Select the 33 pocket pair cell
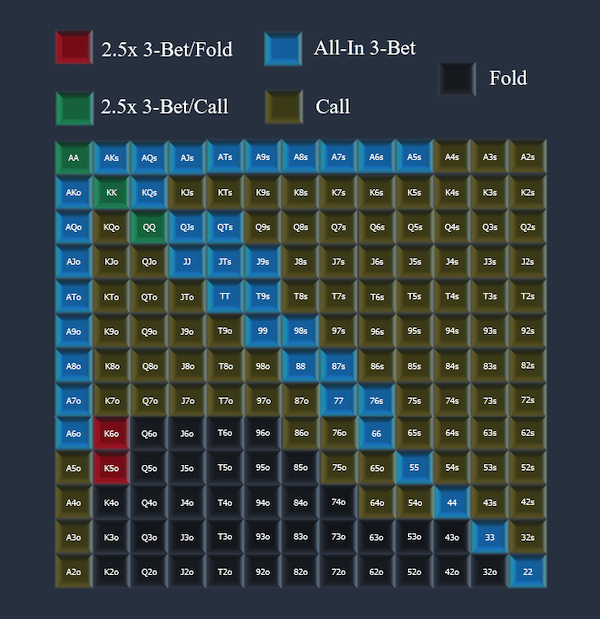 [x=490, y=537]
